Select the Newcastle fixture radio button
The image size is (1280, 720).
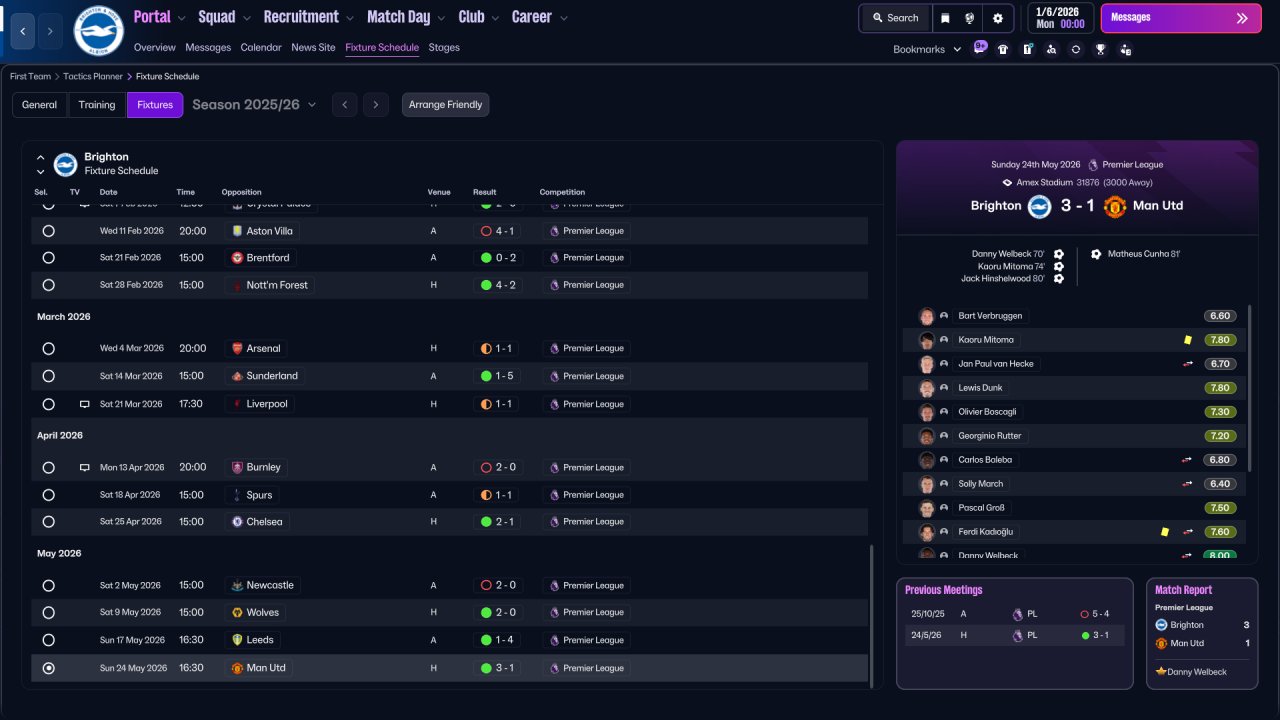pyautogui.click(x=48, y=586)
